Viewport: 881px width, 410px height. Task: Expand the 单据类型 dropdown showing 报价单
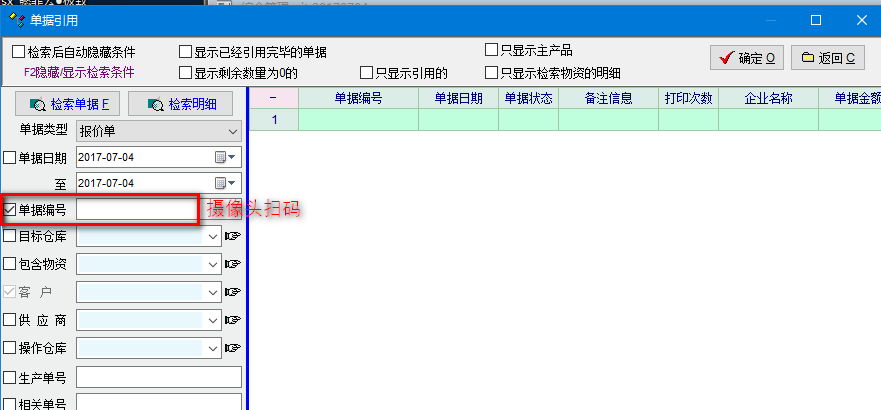click(x=232, y=131)
